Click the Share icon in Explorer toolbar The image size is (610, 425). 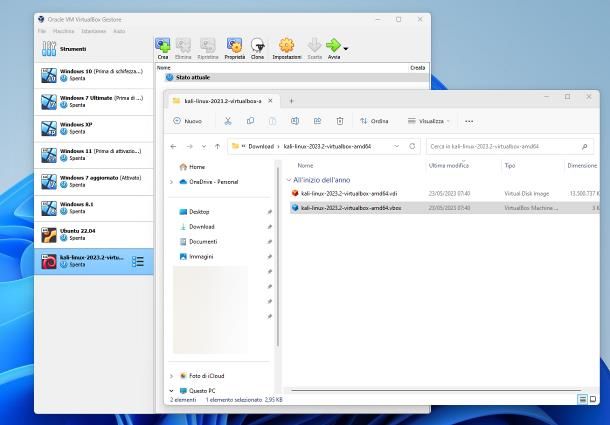point(317,121)
